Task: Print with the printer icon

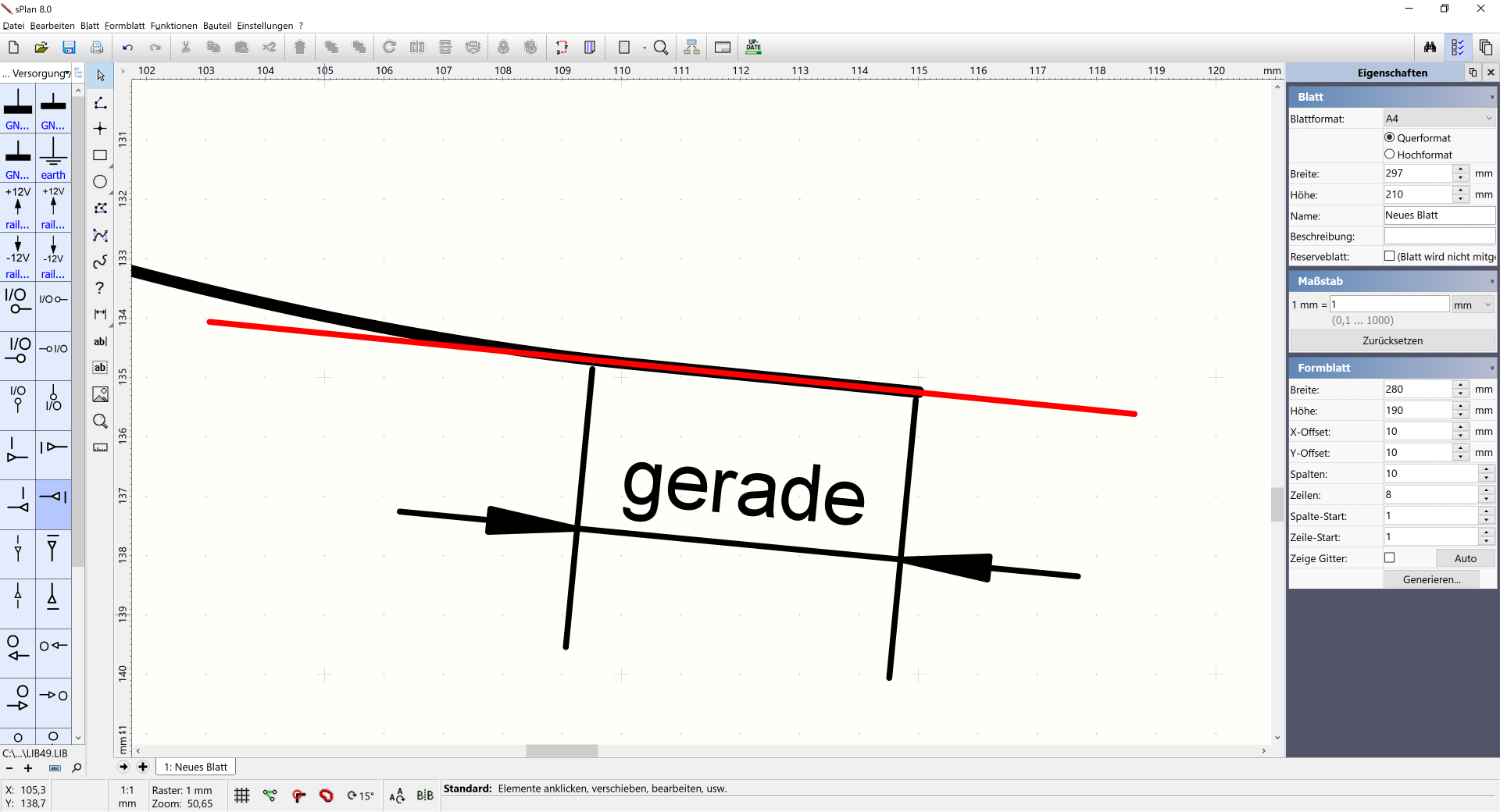Action: (x=97, y=48)
